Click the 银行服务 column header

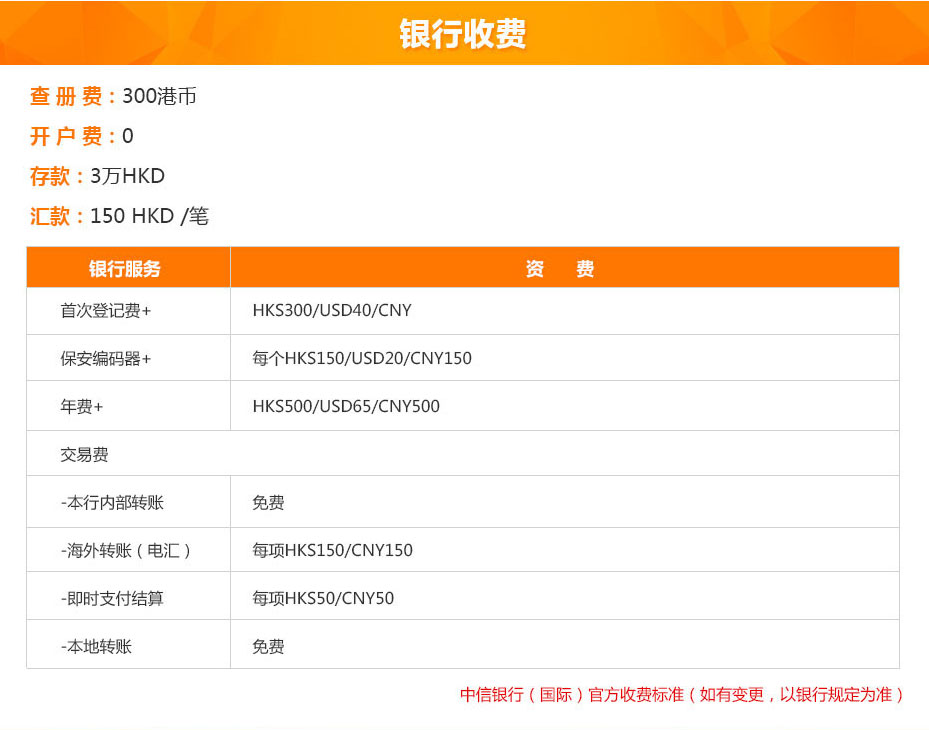[128, 267]
